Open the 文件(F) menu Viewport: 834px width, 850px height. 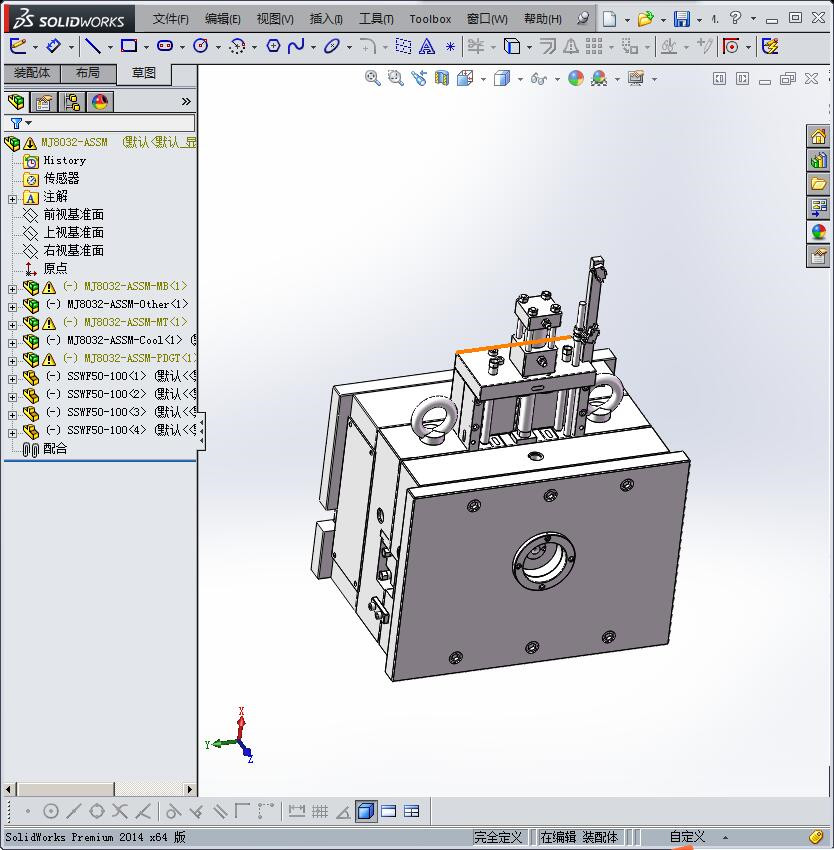point(170,19)
